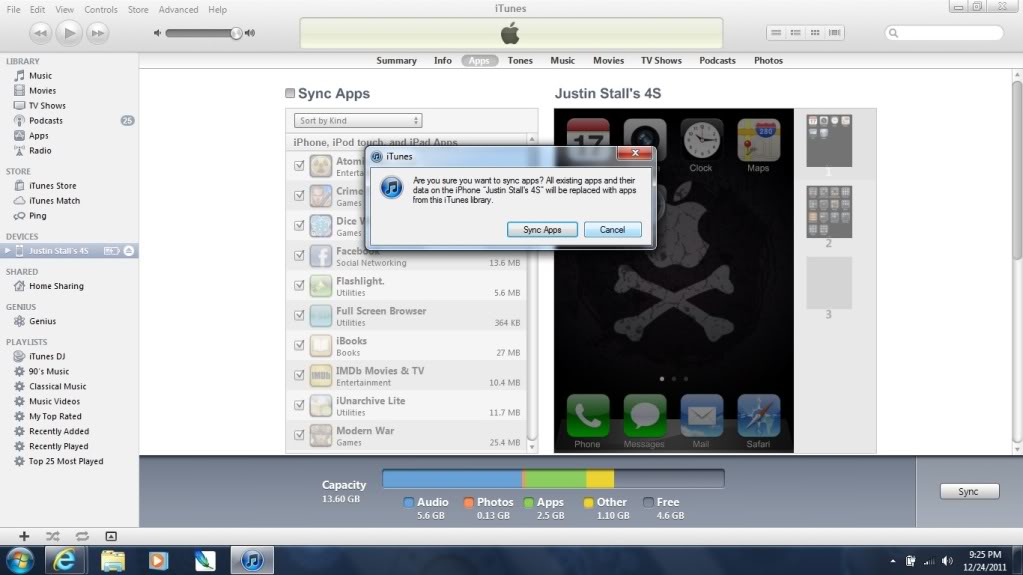
Task: Click the Safari icon on iPhone preview
Action: click(758, 416)
